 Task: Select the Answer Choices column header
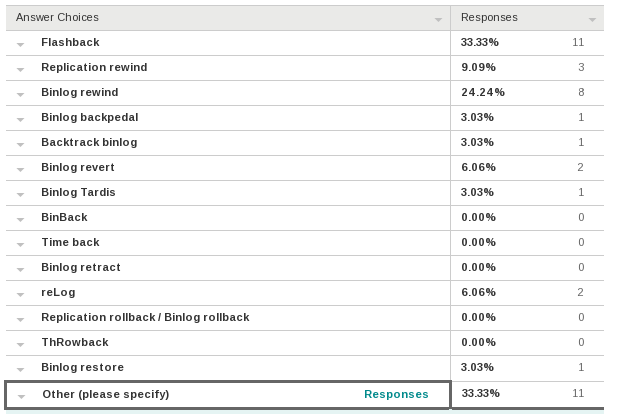coord(57,17)
